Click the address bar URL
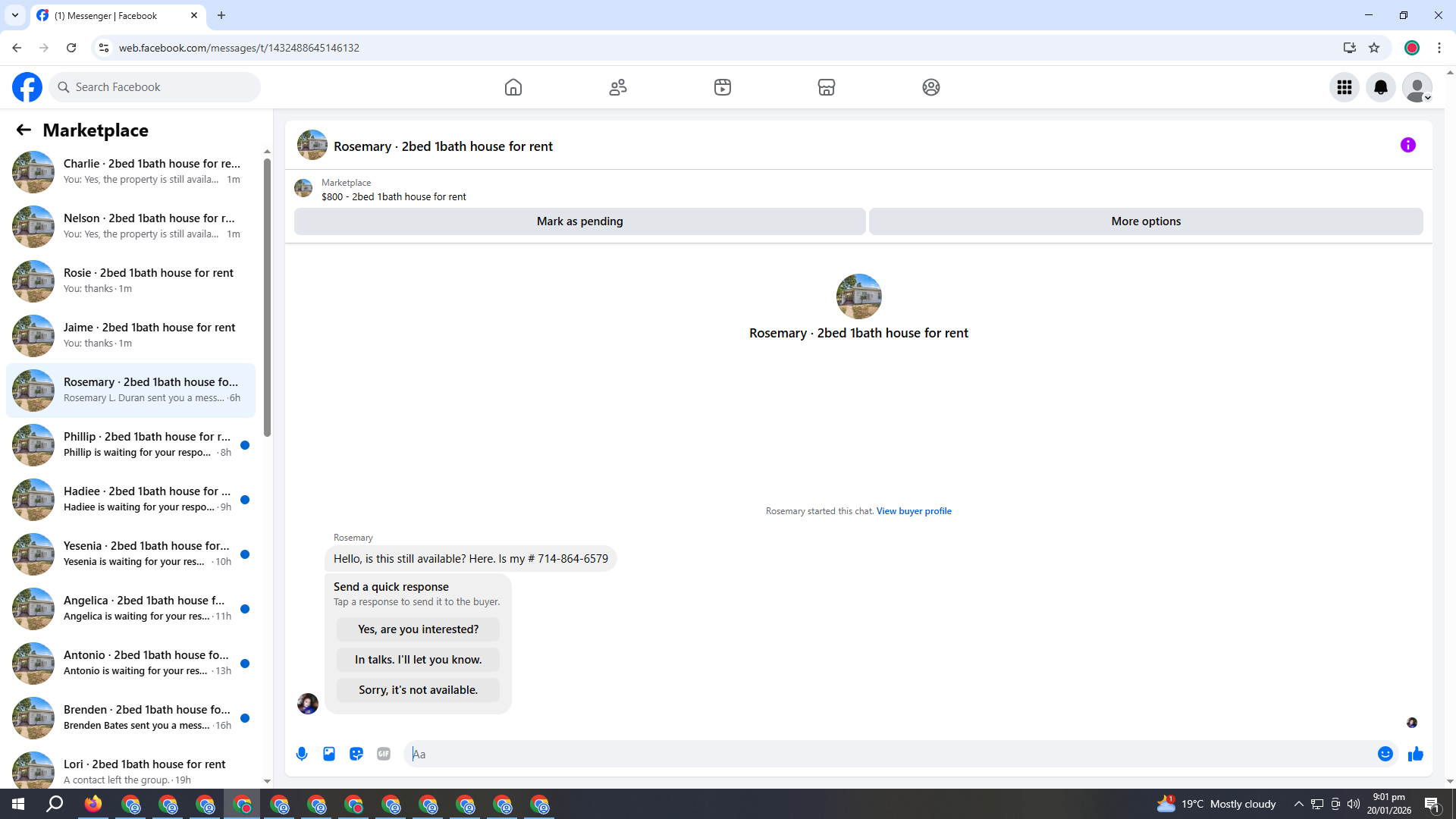 coord(239,48)
